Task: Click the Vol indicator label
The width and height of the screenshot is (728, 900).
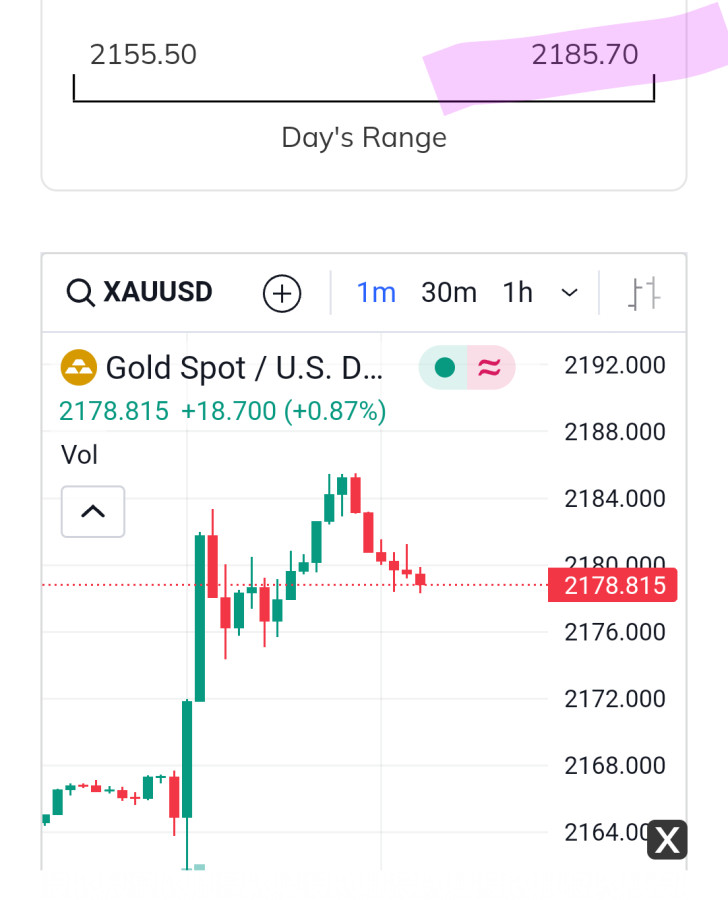Action: [80, 455]
